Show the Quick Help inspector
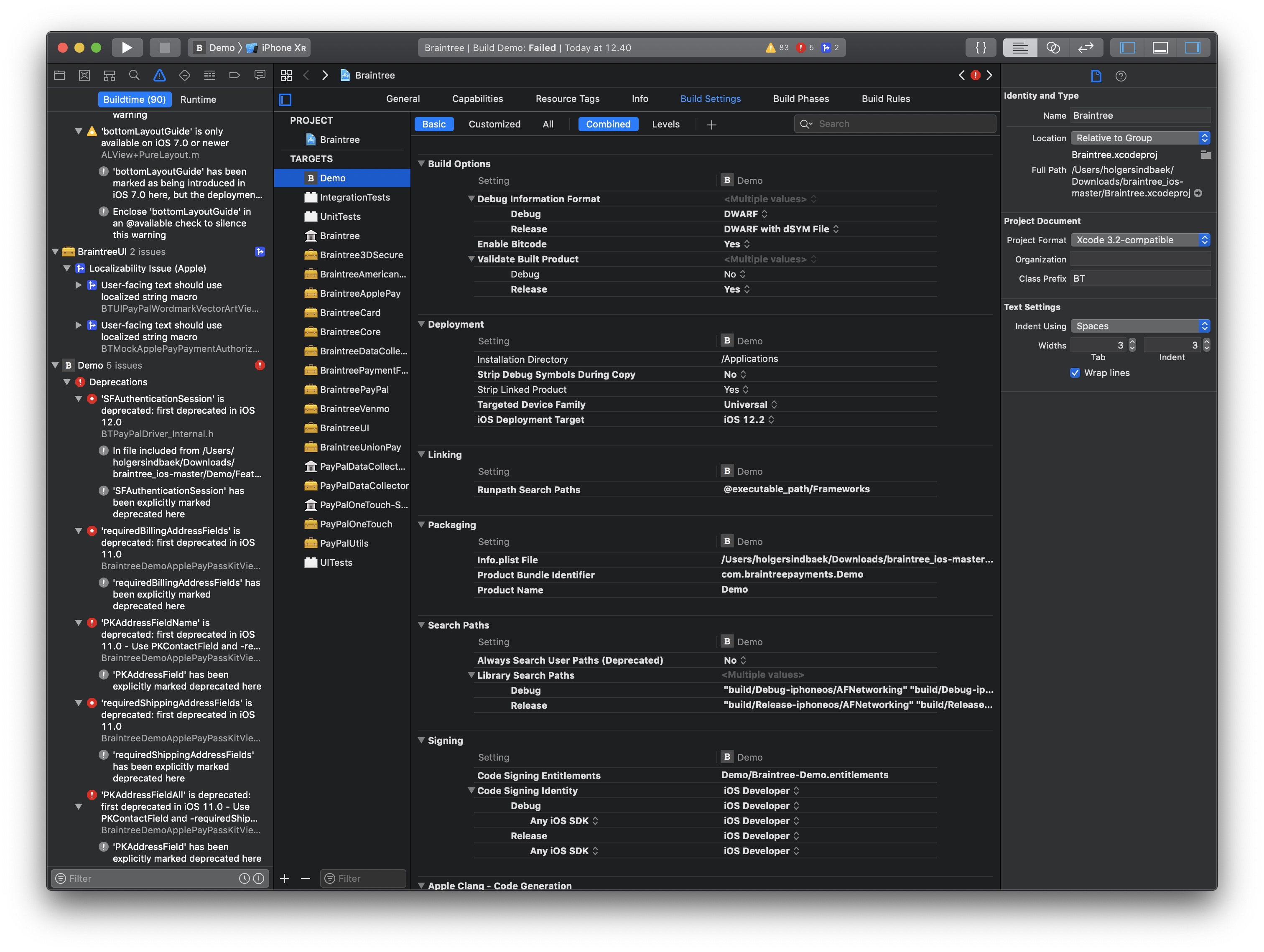The width and height of the screenshot is (1264, 952). [x=1121, y=76]
